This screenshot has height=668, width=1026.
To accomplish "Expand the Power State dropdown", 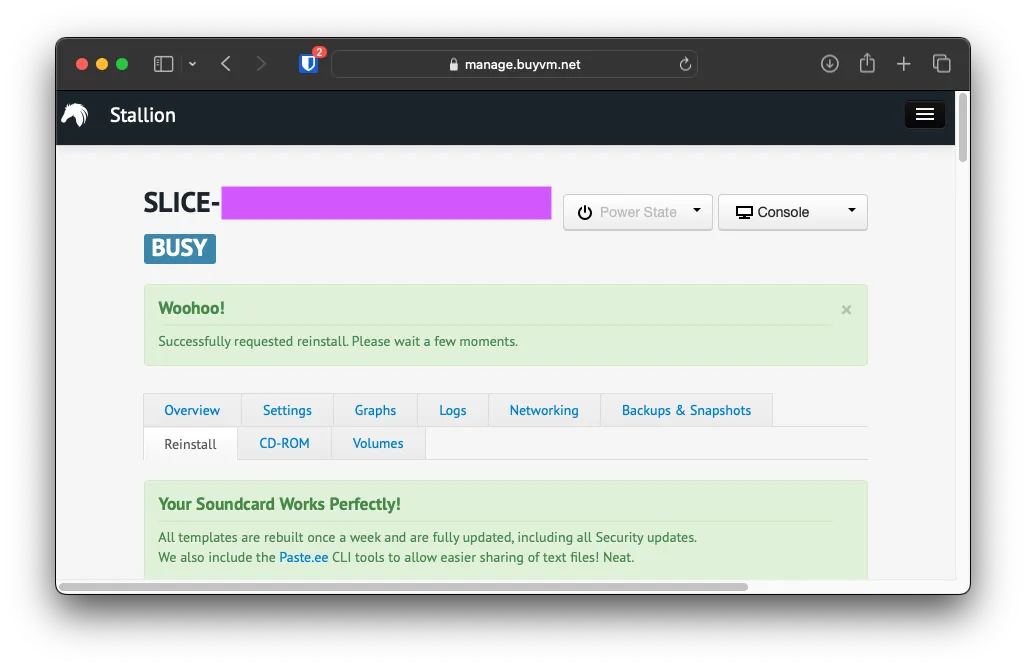I will (x=638, y=212).
